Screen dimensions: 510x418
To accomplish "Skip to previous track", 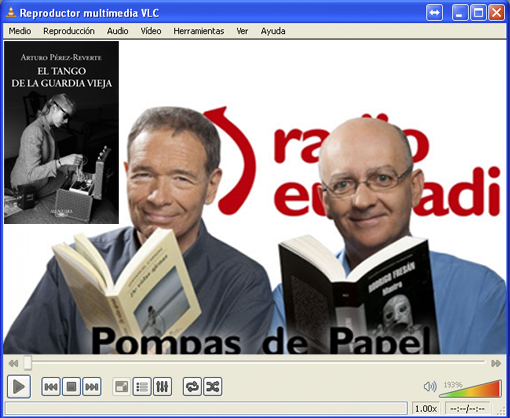I will point(51,387).
